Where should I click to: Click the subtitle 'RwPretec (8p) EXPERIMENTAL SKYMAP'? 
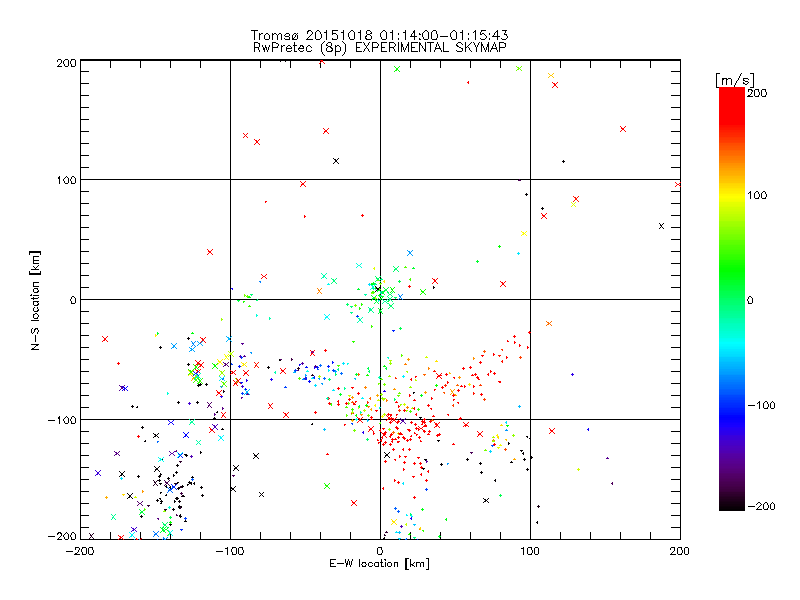(379, 48)
